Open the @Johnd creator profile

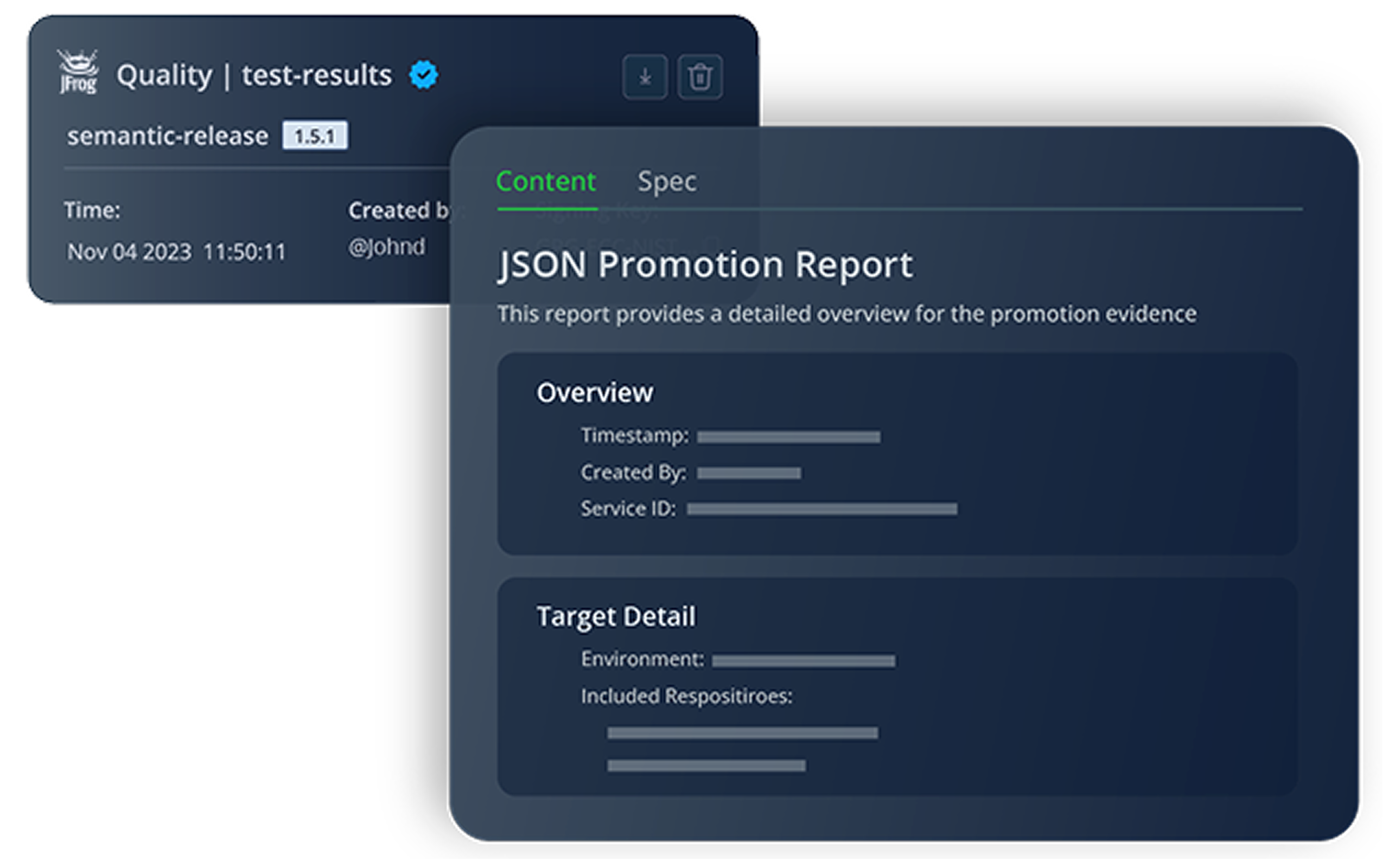[x=387, y=246]
